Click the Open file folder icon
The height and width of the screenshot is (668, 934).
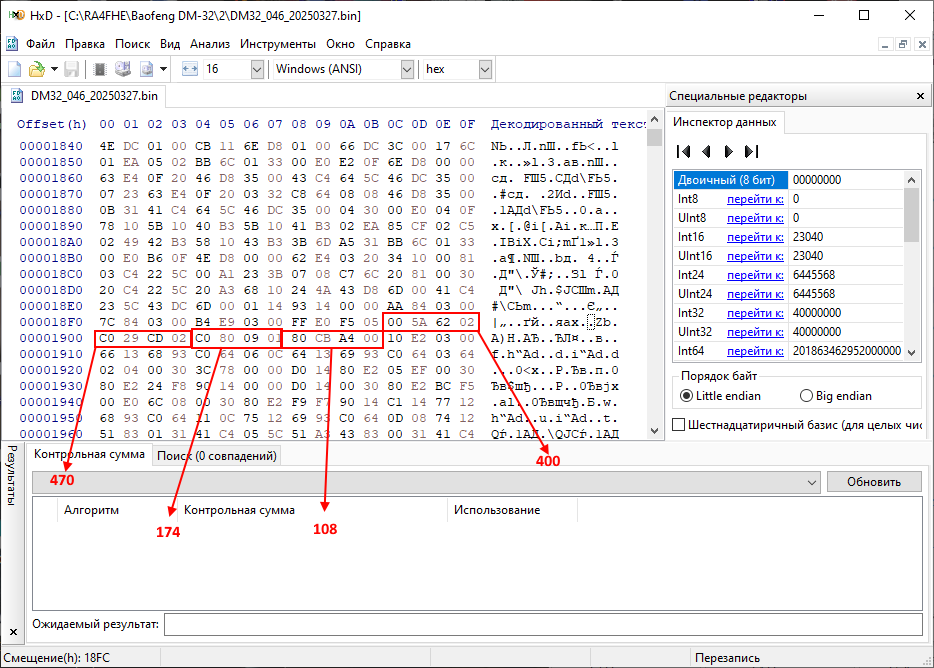pyautogui.click(x=37, y=69)
